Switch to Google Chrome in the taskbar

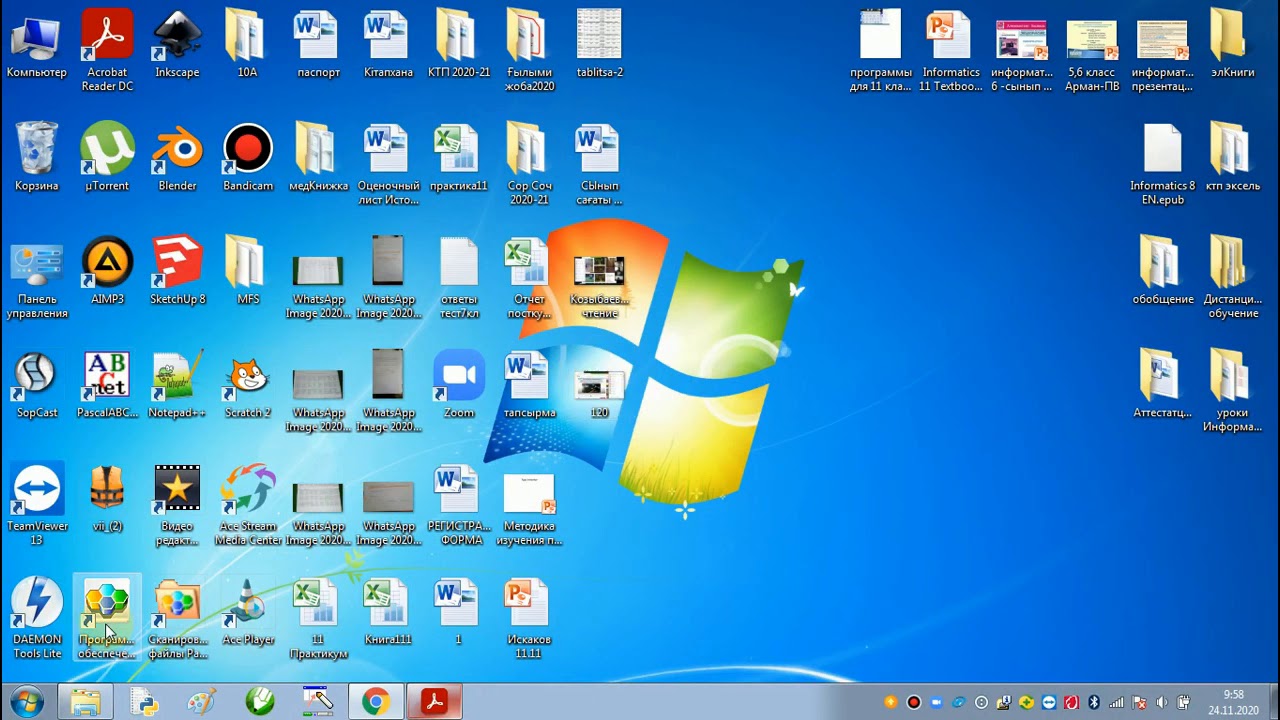pyautogui.click(x=376, y=702)
